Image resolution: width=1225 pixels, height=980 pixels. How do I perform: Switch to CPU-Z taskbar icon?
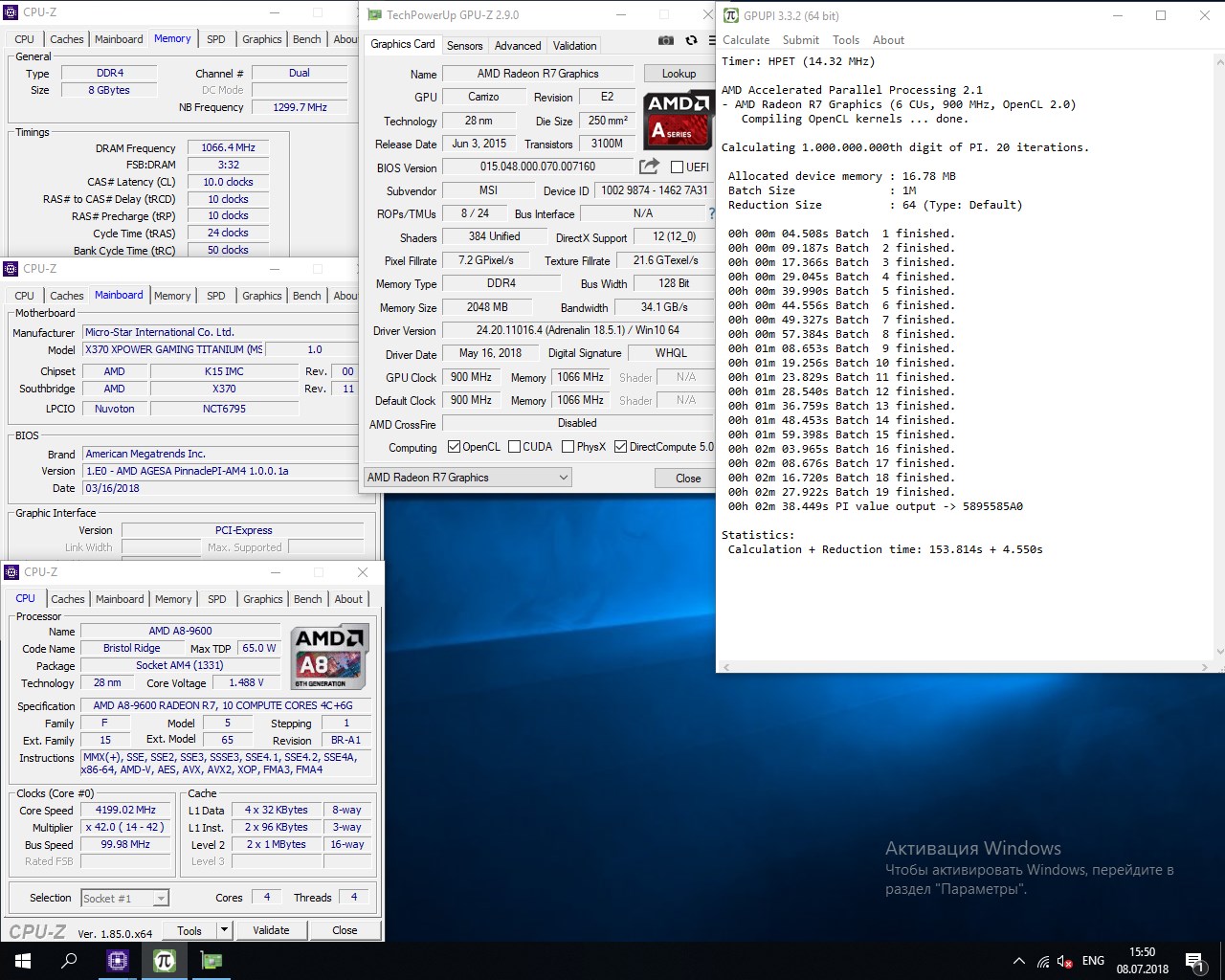coord(118,961)
